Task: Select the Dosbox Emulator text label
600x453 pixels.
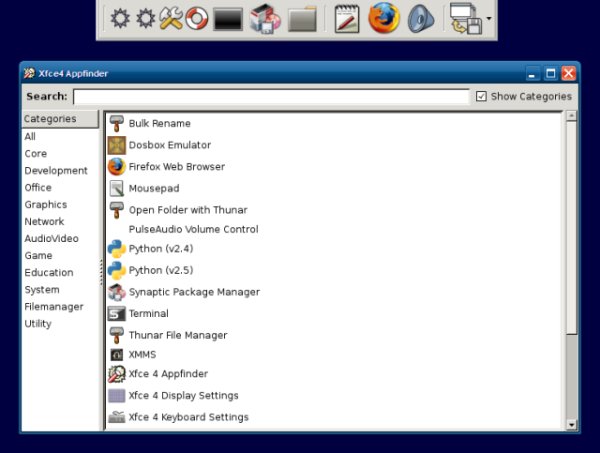Action: 170,145
